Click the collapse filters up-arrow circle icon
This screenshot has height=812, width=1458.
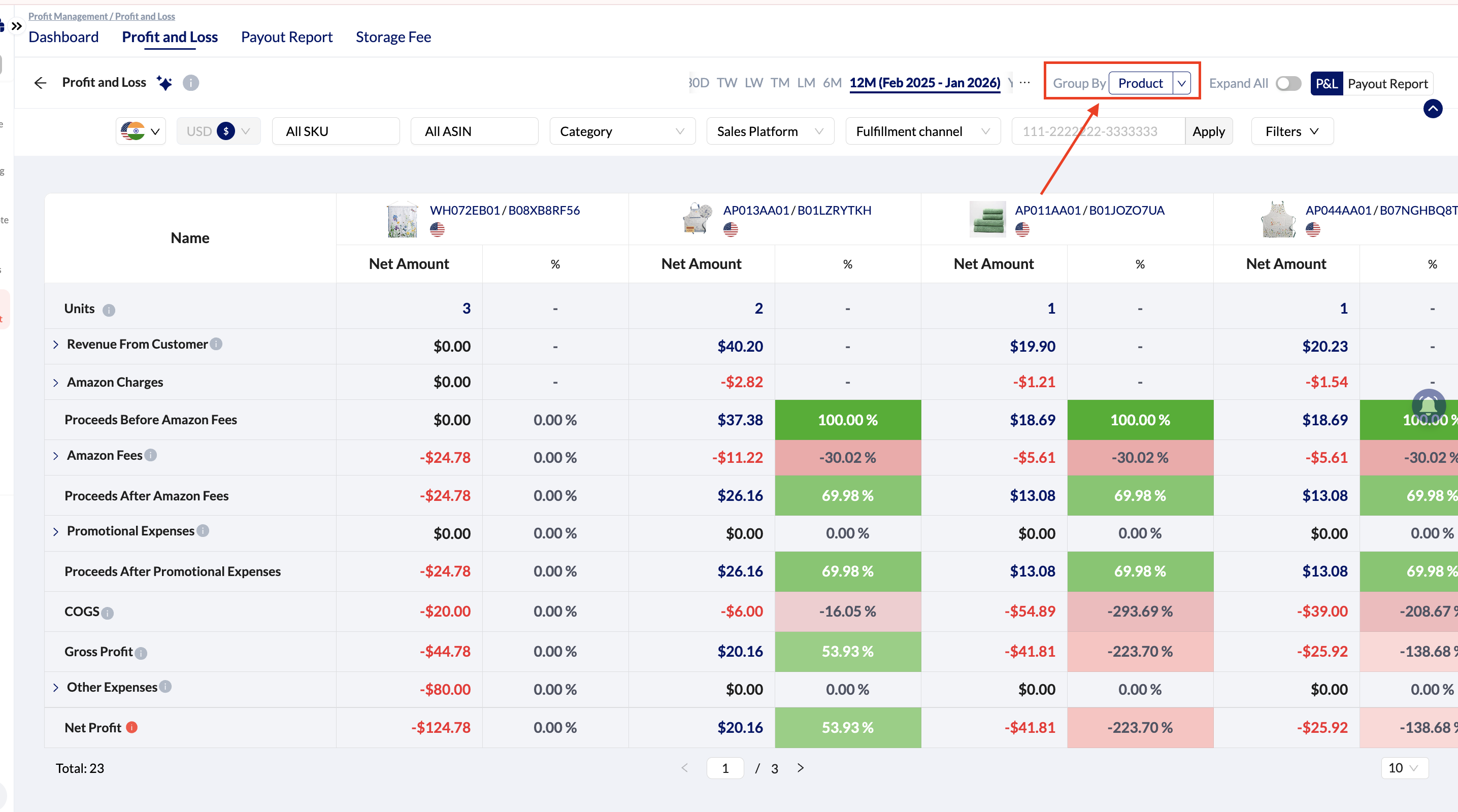click(1433, 108)
